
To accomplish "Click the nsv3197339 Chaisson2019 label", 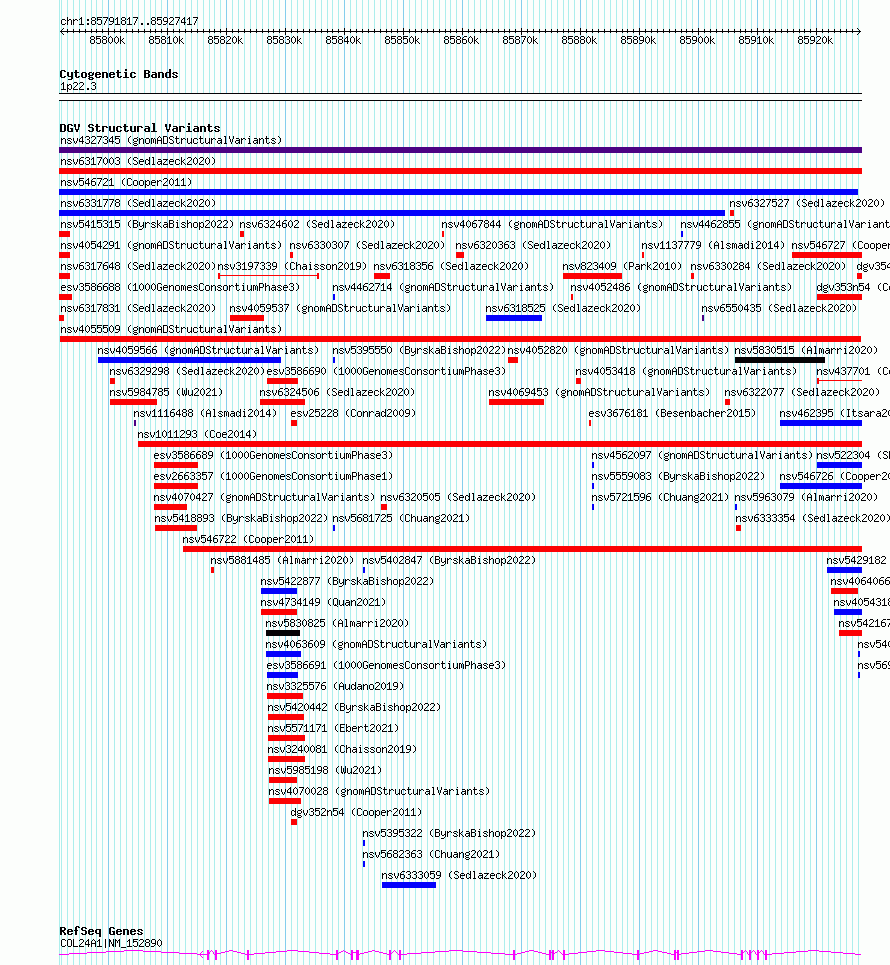I will pos(292,266).
